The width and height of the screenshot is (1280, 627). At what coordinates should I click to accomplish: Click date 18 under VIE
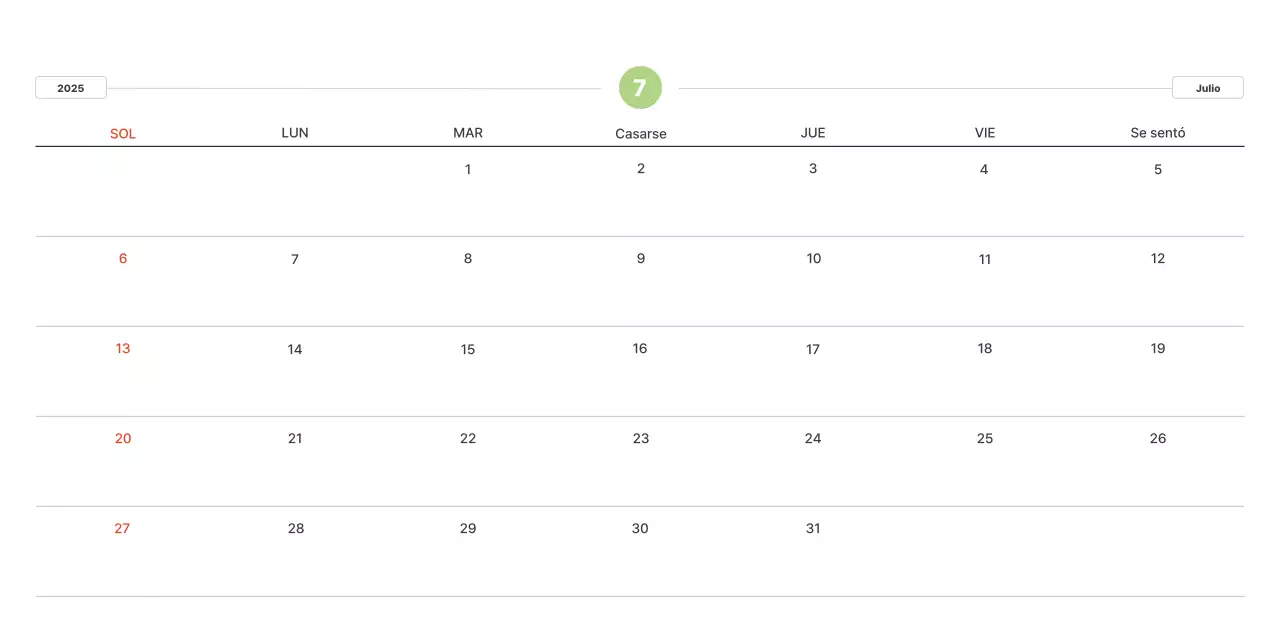(985, 348)
